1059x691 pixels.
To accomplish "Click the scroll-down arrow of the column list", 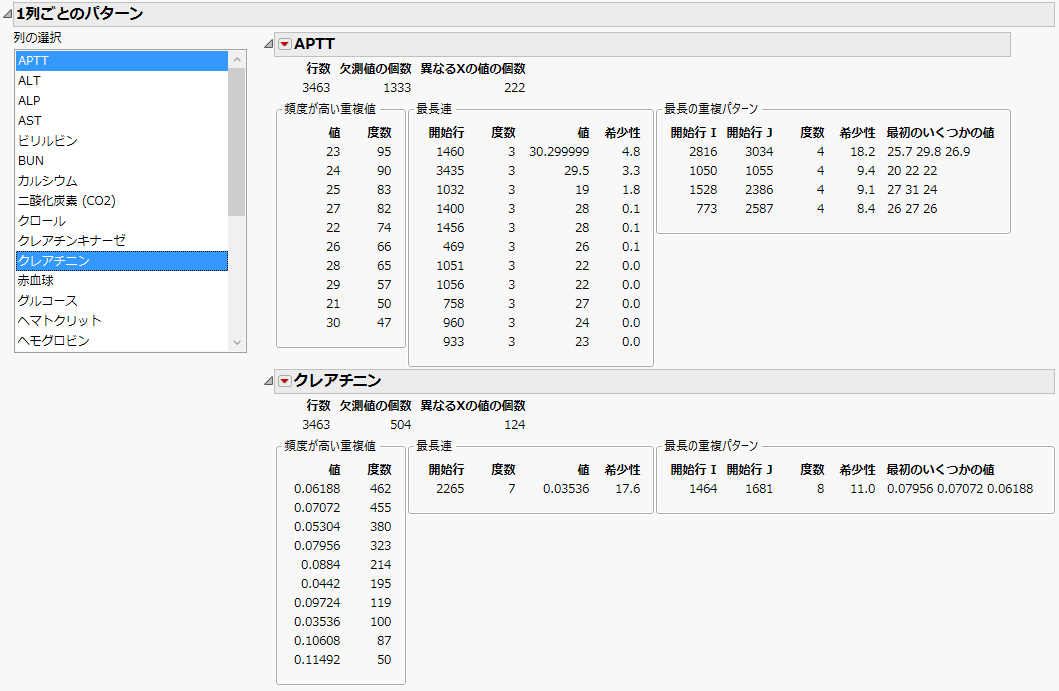I will click(x=235, y=342).
